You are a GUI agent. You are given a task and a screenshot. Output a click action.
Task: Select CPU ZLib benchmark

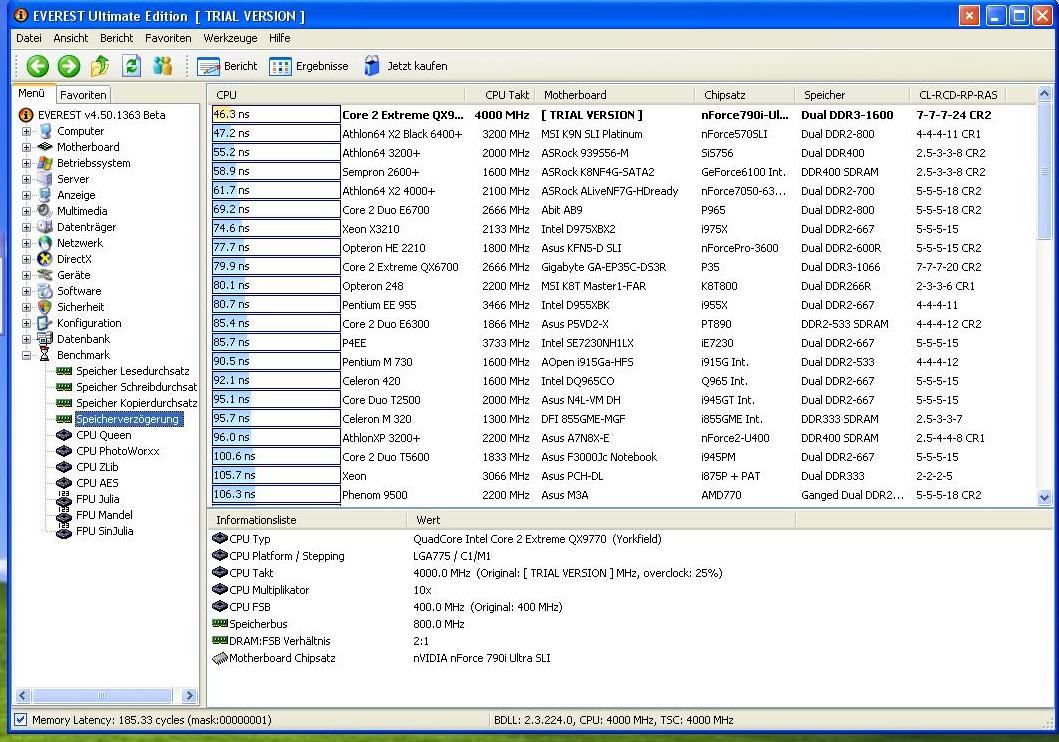[x=97, y=467]
